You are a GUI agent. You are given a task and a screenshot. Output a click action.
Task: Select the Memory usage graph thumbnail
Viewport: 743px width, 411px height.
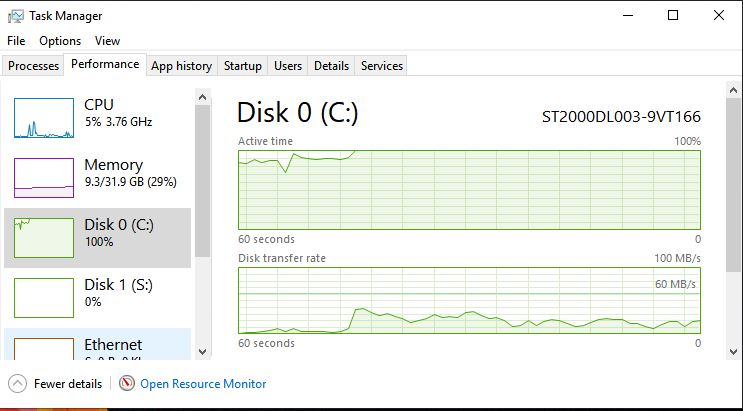(44, 178)
